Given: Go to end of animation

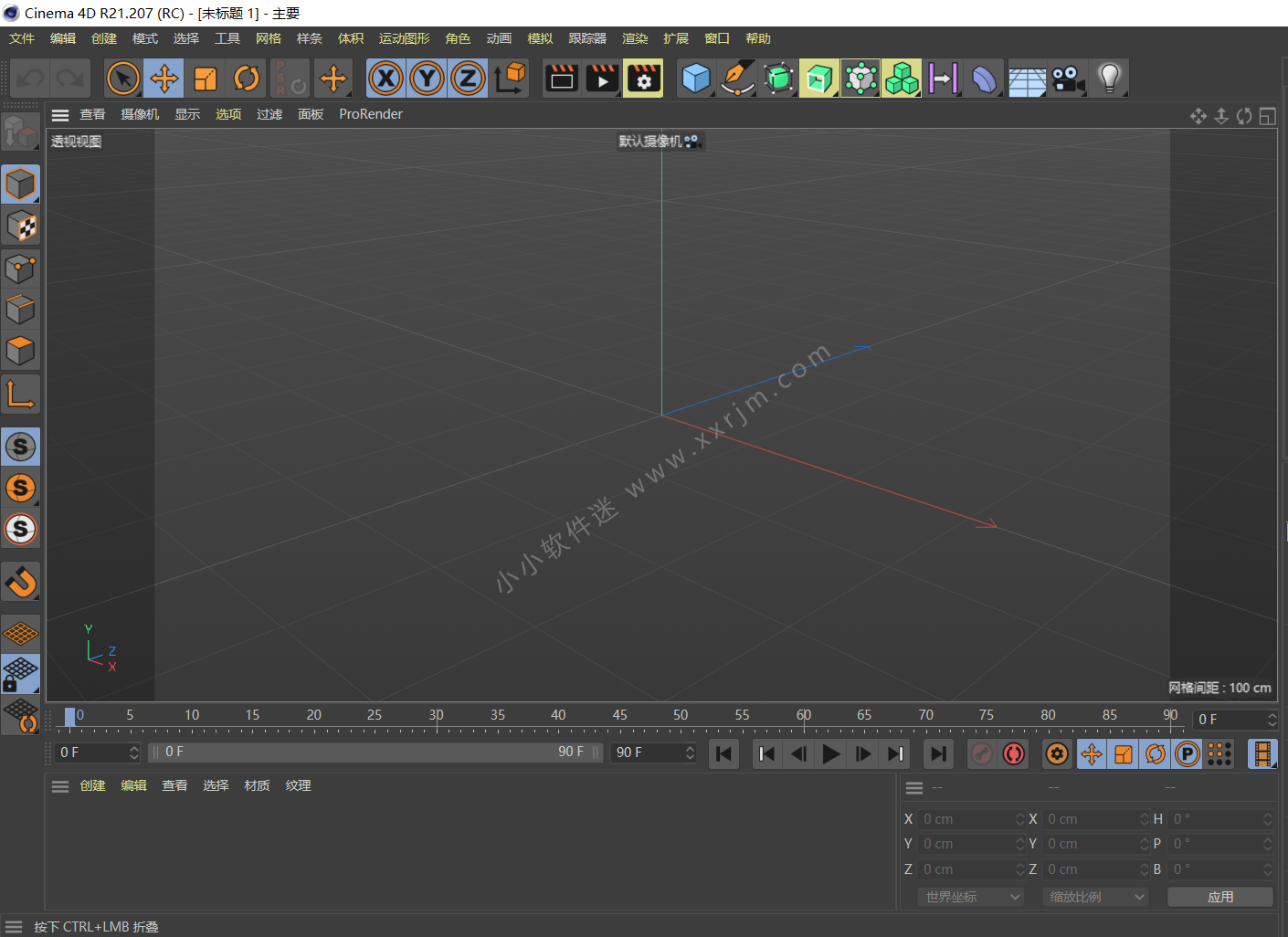Looking at the screenshot, I should click(938, 753).
